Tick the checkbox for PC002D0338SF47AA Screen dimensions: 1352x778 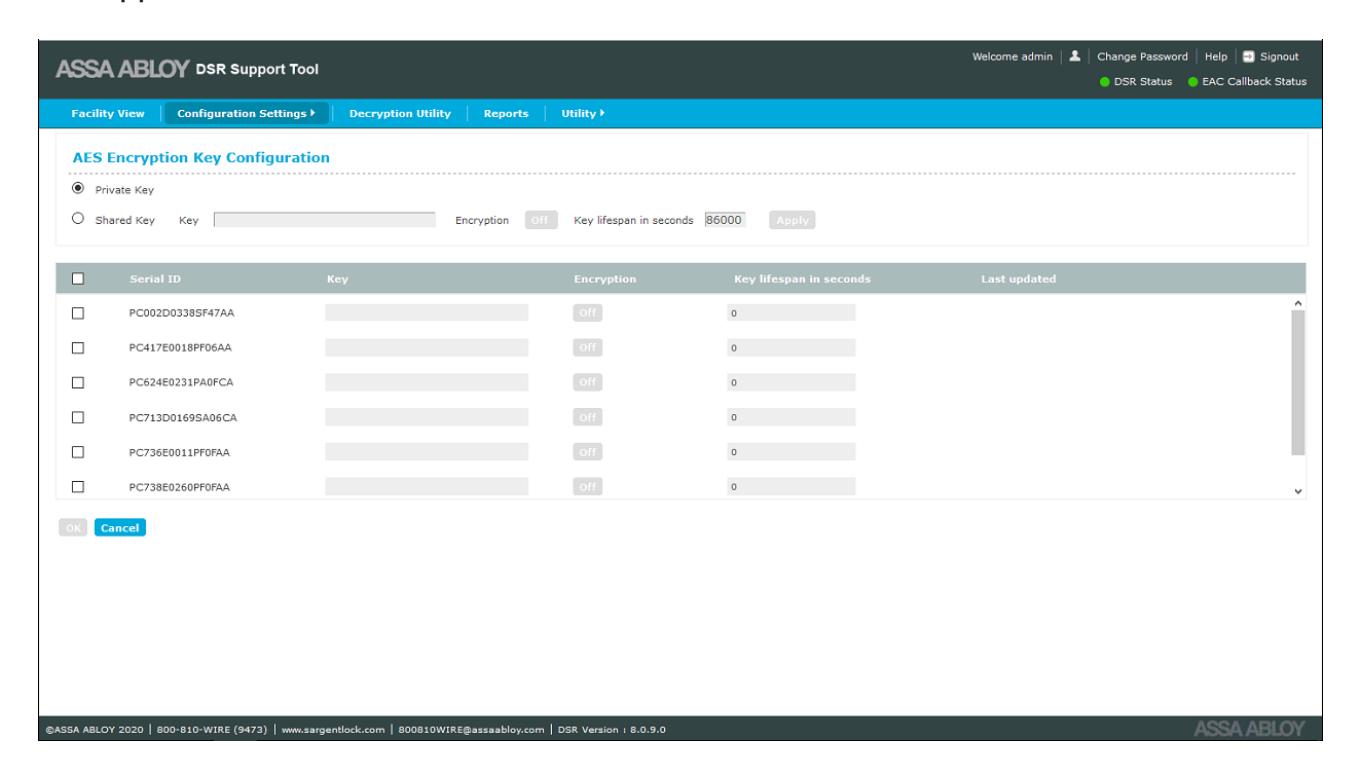point(78,313)
